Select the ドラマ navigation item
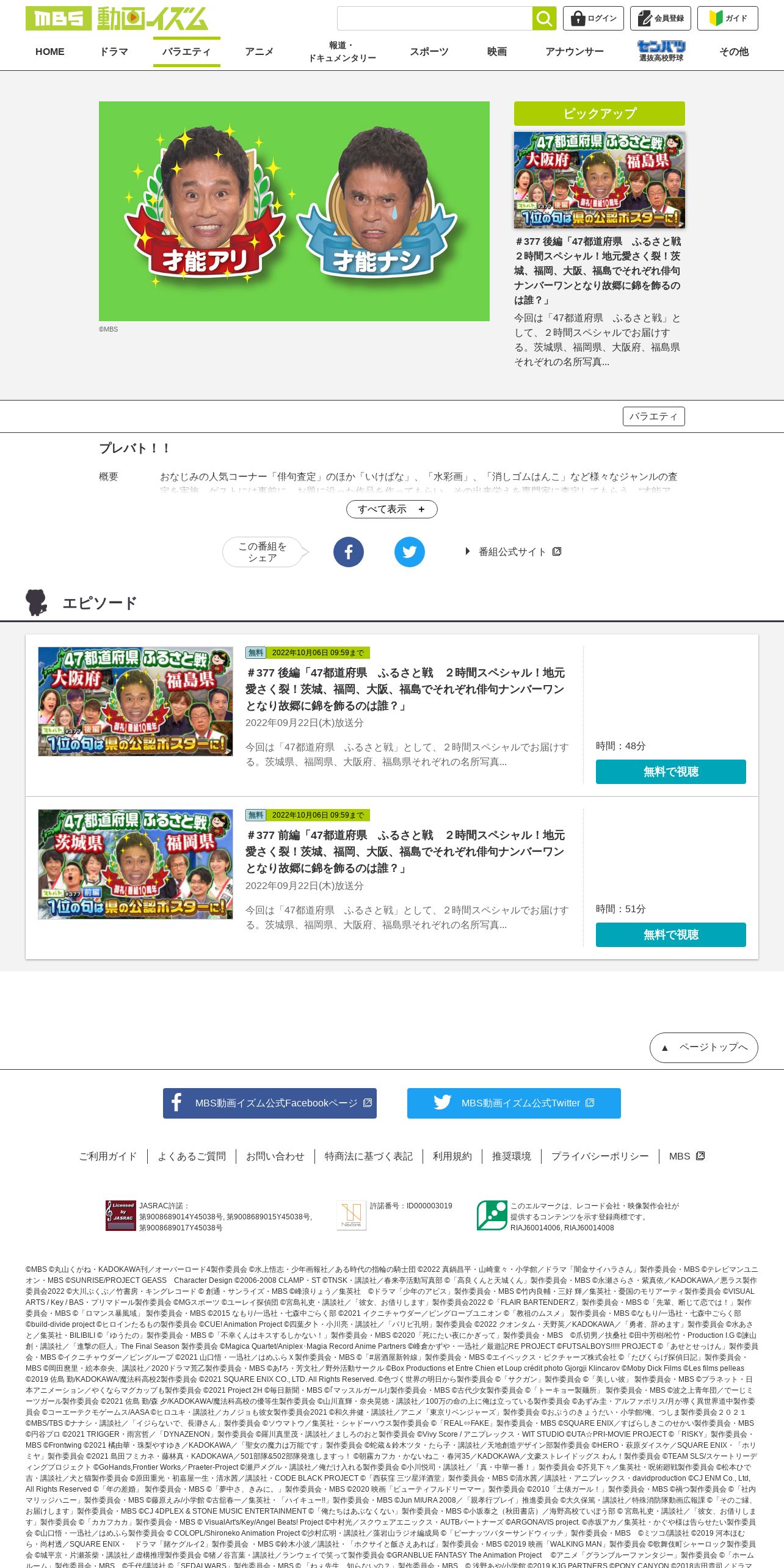The image size is (784, 1568). coord(114,52)
